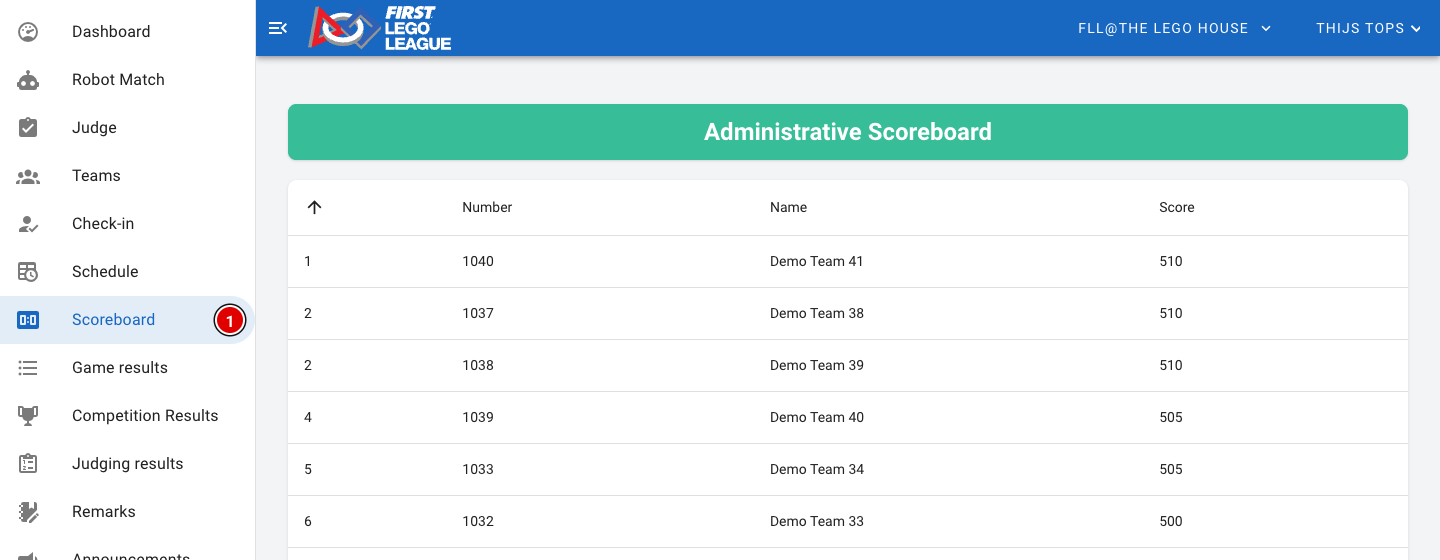Sort by the Name column header
This screenshot has width=1440, height=560.
(788, 207)
